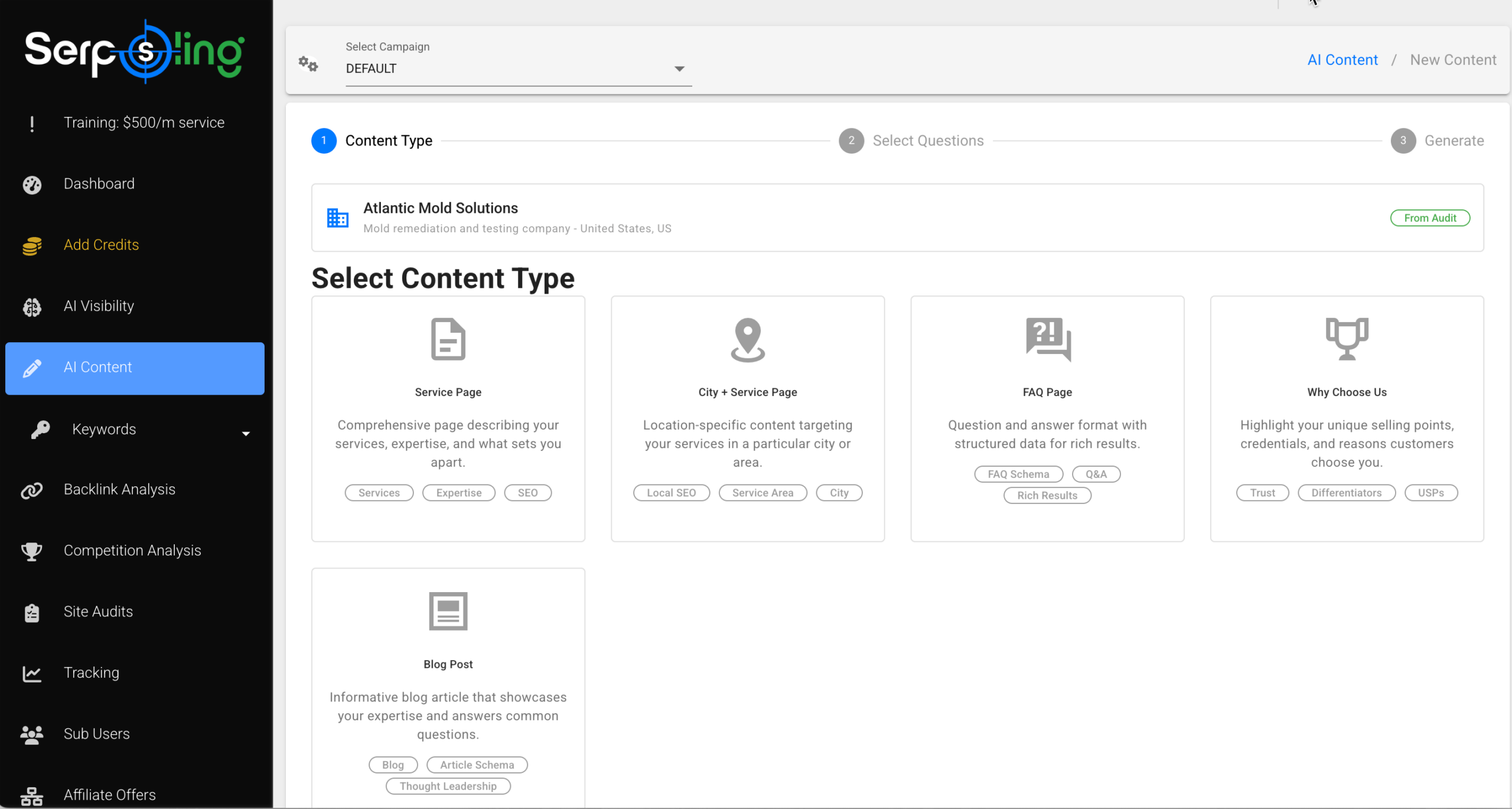This screenshot has width=1512, height=809.
Task: Click the From Audit badge
Action: tap(1429, 218)
